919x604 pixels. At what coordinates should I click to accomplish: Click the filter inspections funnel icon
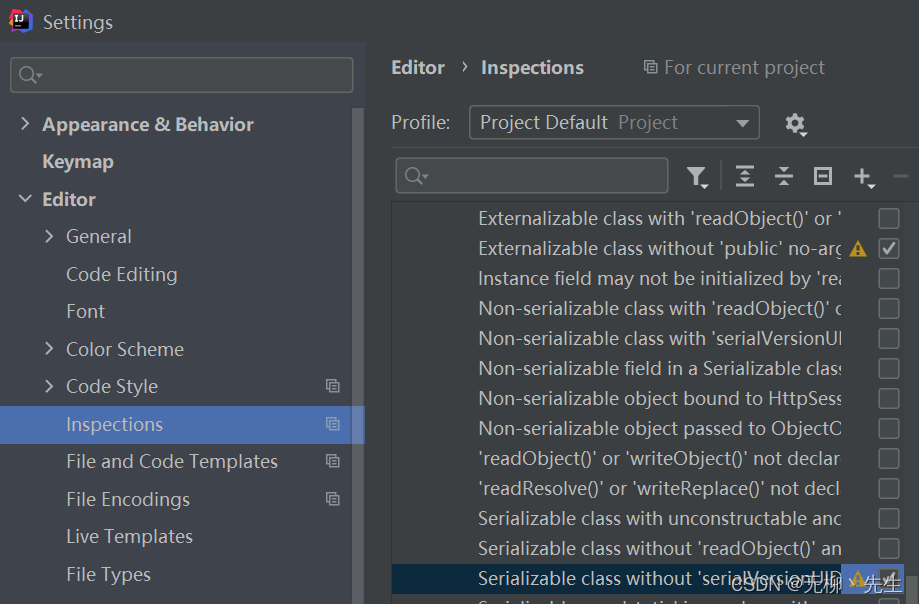[x=696, y=177]
